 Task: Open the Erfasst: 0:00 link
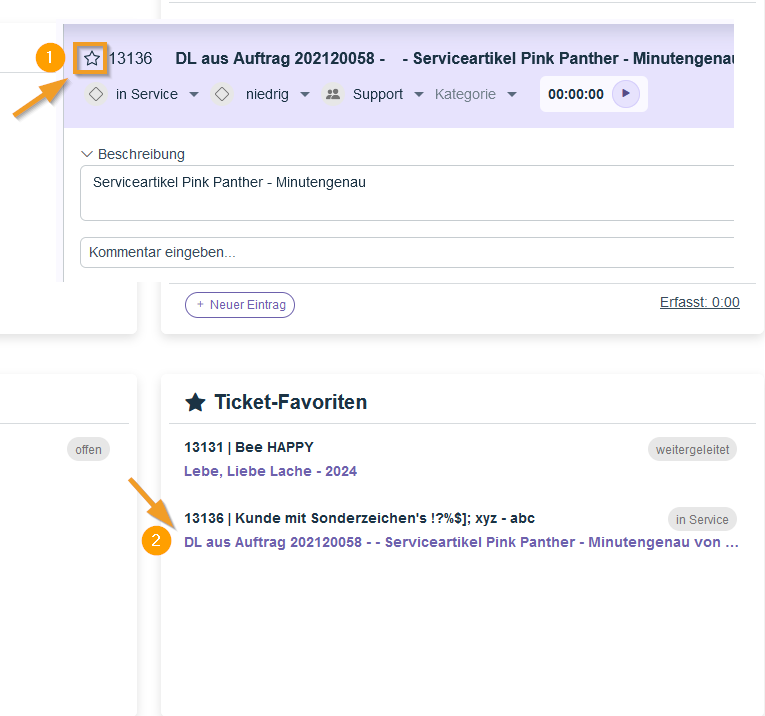[x=699, y=302]
